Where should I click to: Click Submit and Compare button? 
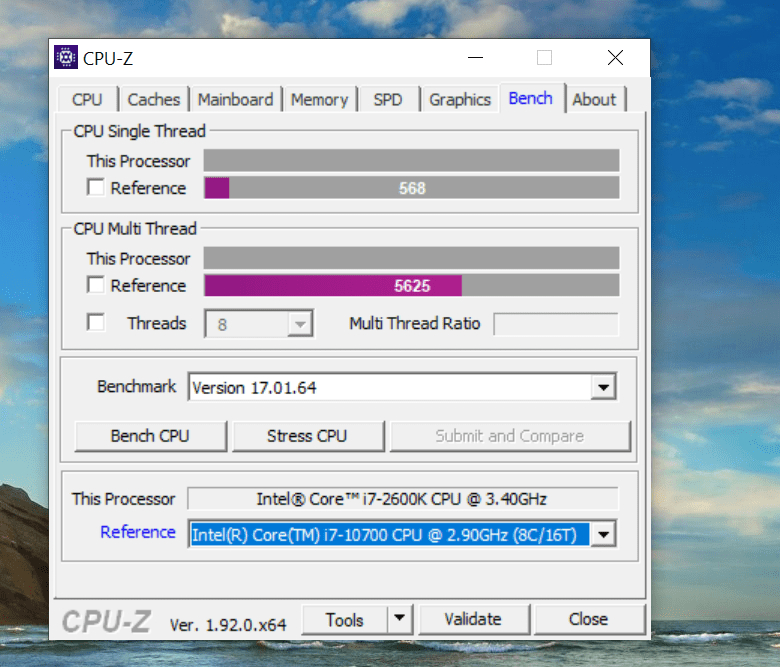(x=510, y=436)
